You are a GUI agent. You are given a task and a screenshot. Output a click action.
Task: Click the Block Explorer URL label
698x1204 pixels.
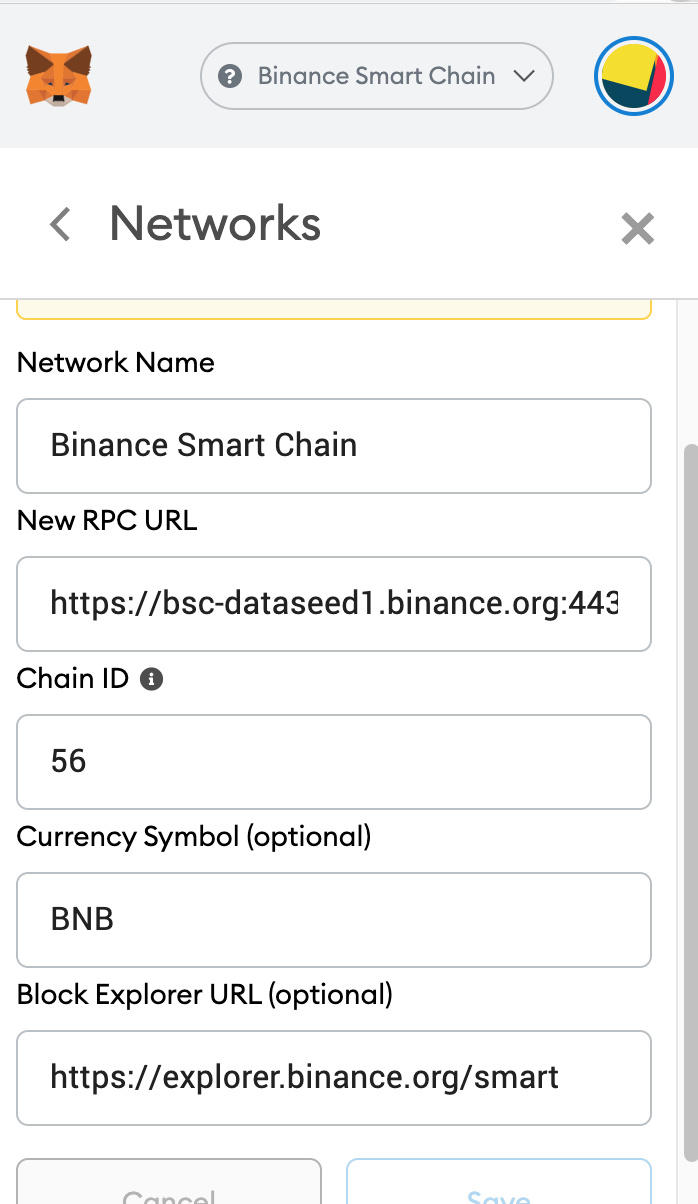click(x=205, y=995)
